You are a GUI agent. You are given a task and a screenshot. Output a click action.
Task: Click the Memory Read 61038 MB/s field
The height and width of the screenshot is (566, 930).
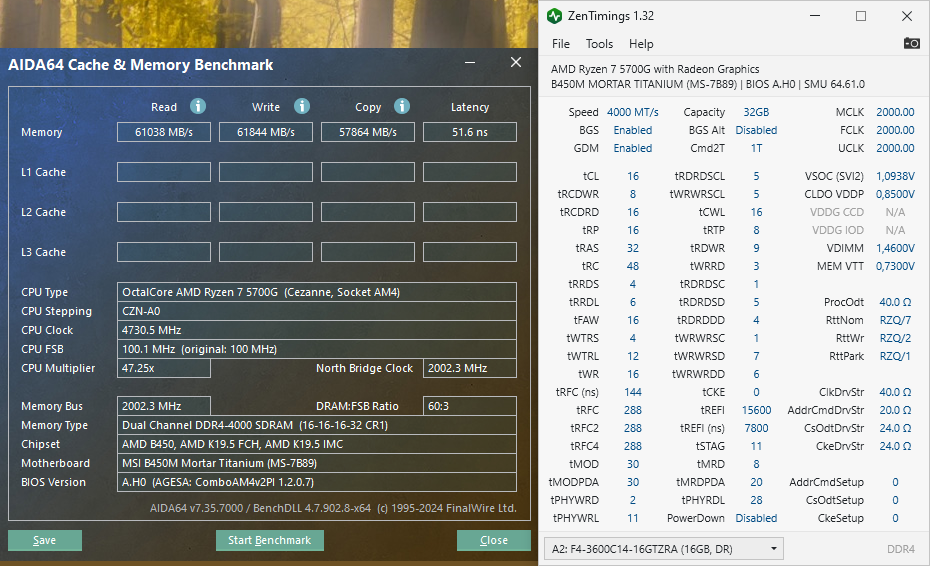[164, 132]
